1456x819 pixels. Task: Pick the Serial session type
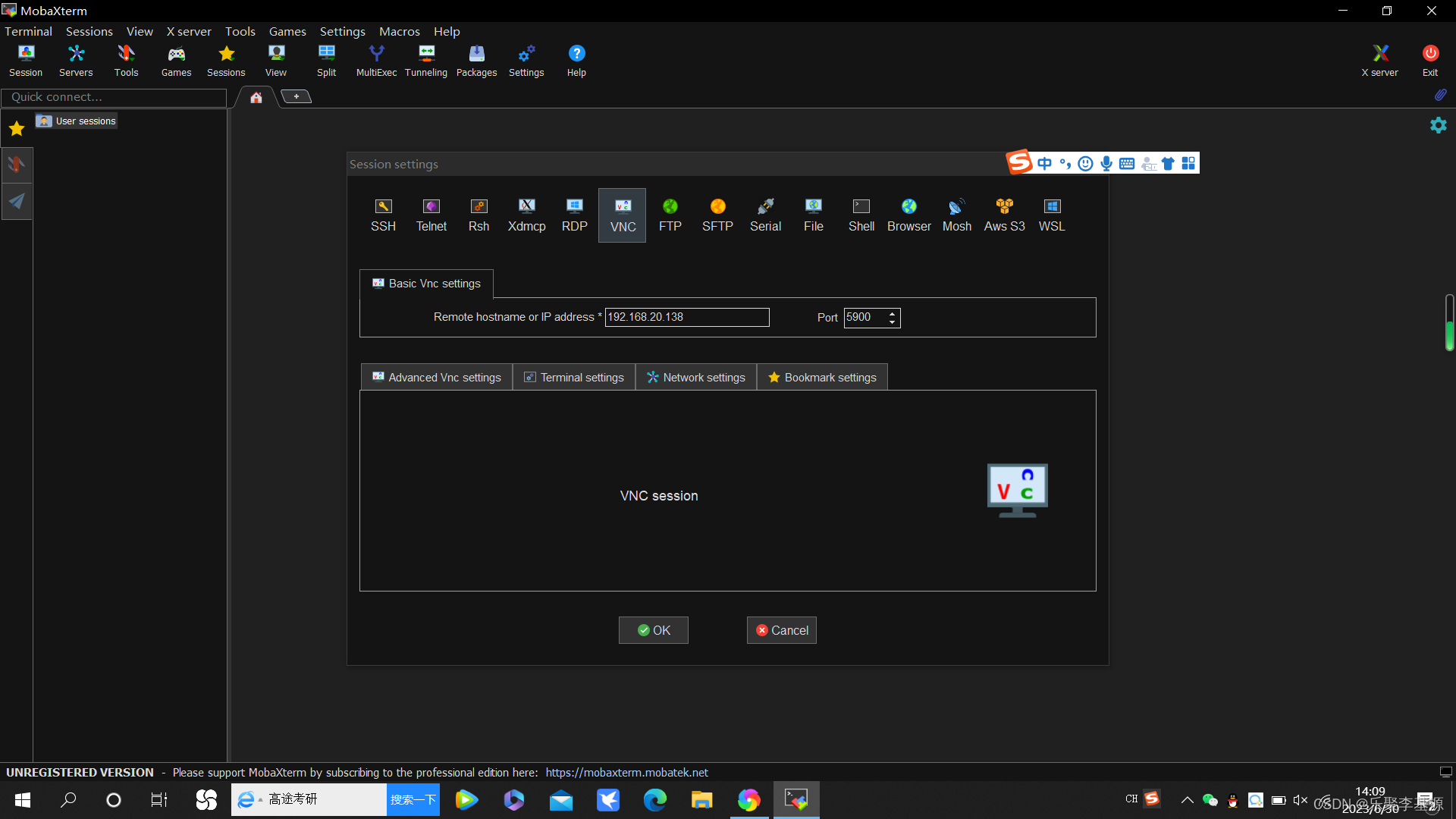(765, 215)
